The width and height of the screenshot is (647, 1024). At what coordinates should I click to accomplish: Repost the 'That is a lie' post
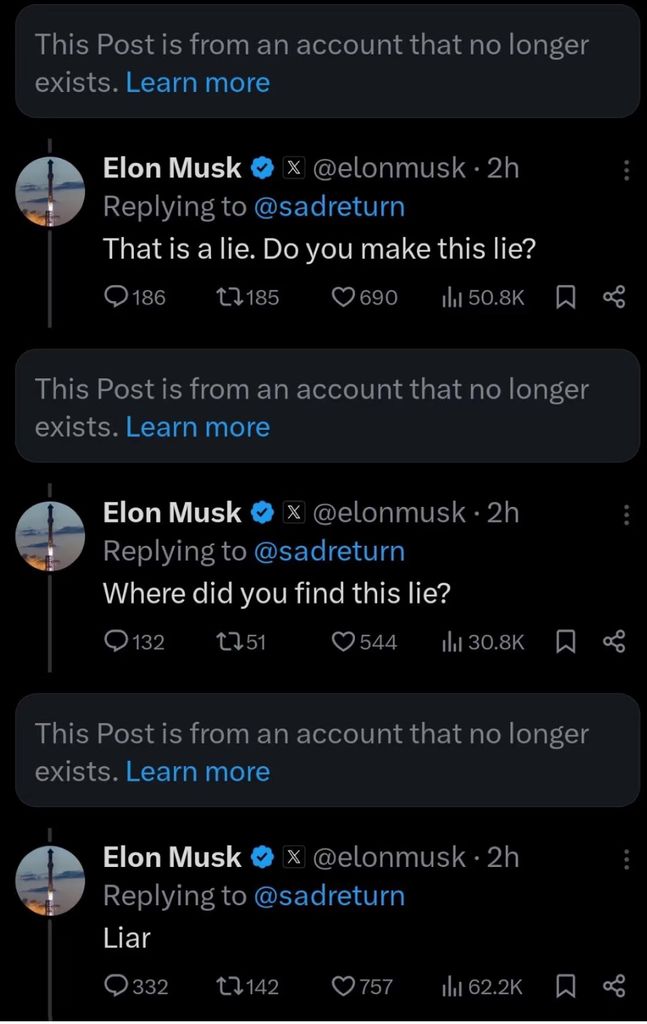(x=231, y=297)
